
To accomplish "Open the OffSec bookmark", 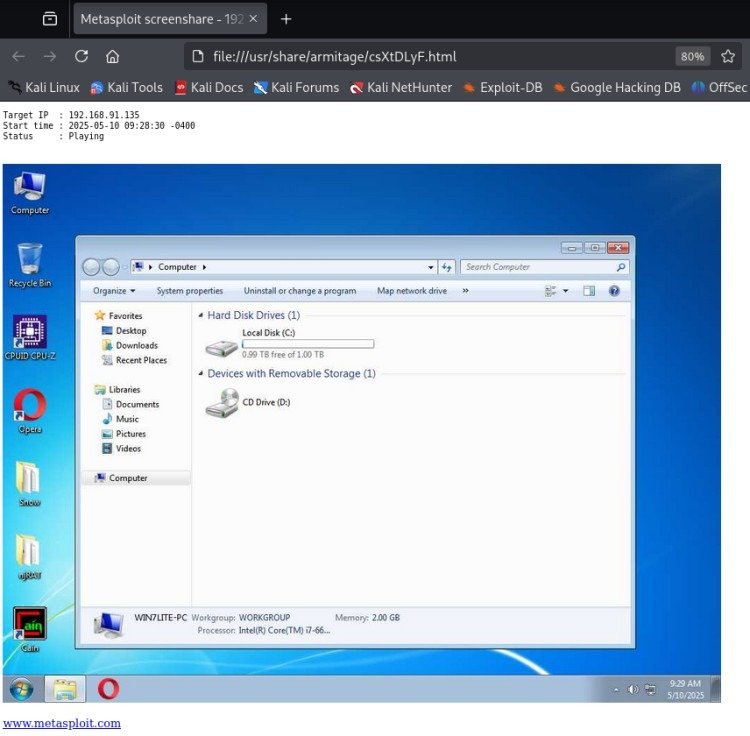I will 719,88.
